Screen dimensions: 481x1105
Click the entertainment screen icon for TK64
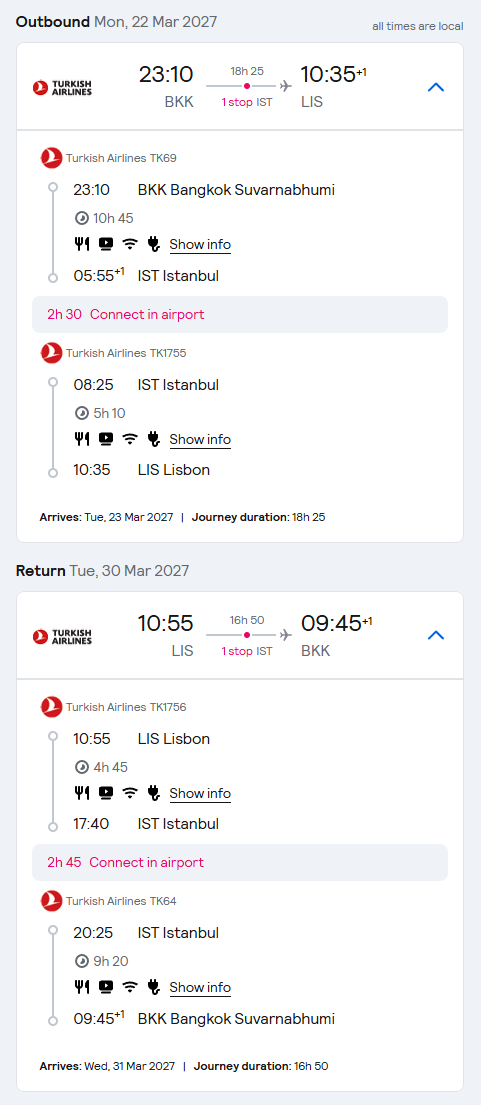coord(106,987)
